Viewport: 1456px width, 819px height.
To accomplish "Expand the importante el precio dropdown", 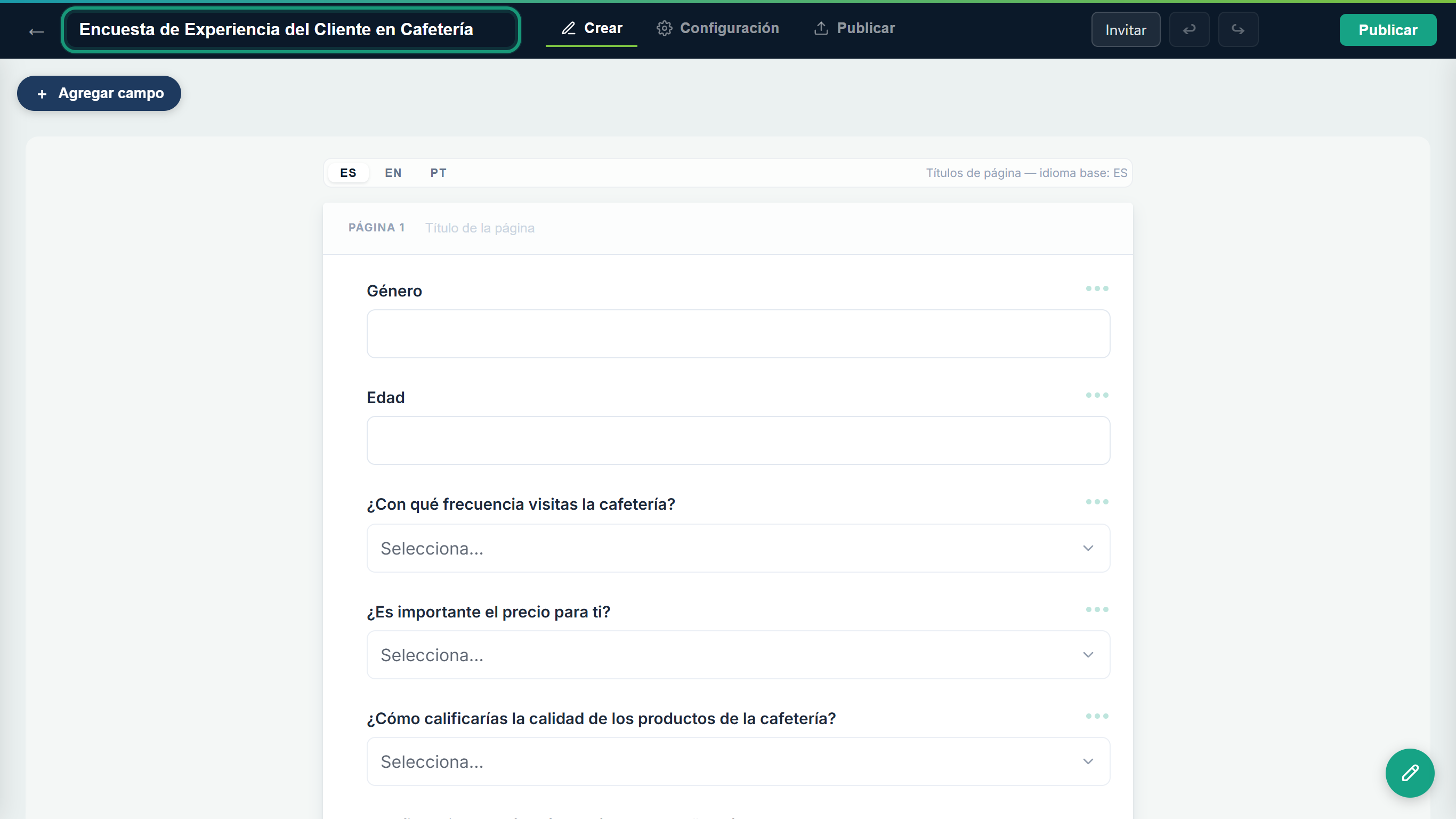I will coord(738,655).
